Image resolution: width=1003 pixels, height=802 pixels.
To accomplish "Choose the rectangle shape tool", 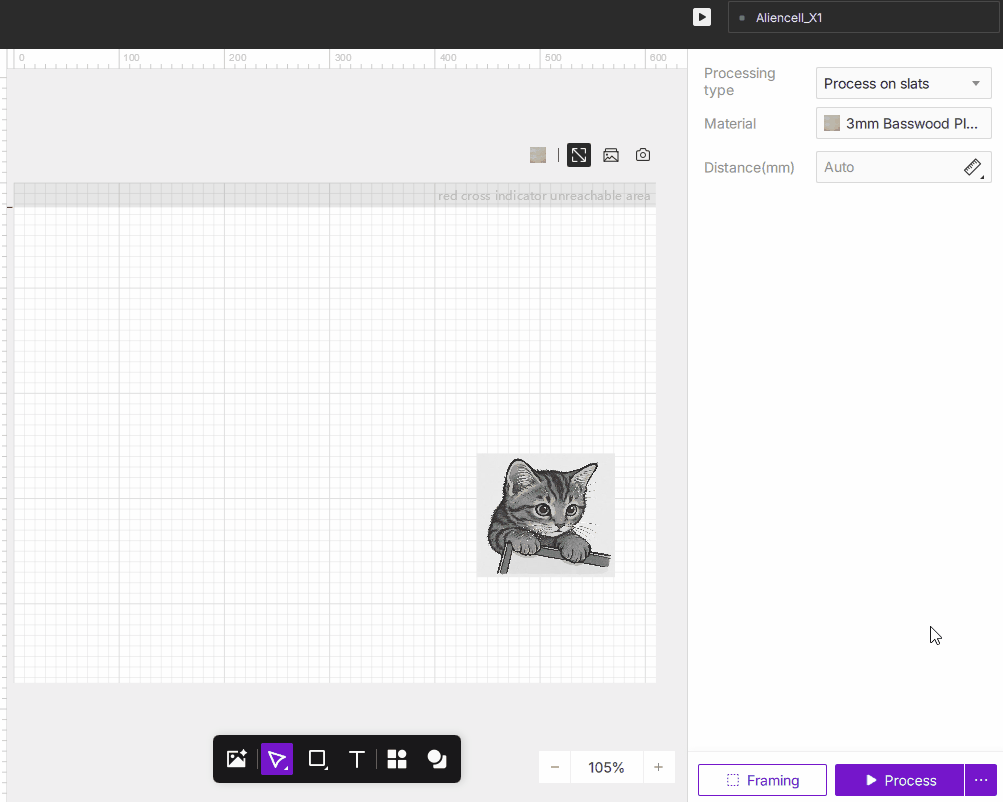I will pyautogui.click(x=317, y=759).
